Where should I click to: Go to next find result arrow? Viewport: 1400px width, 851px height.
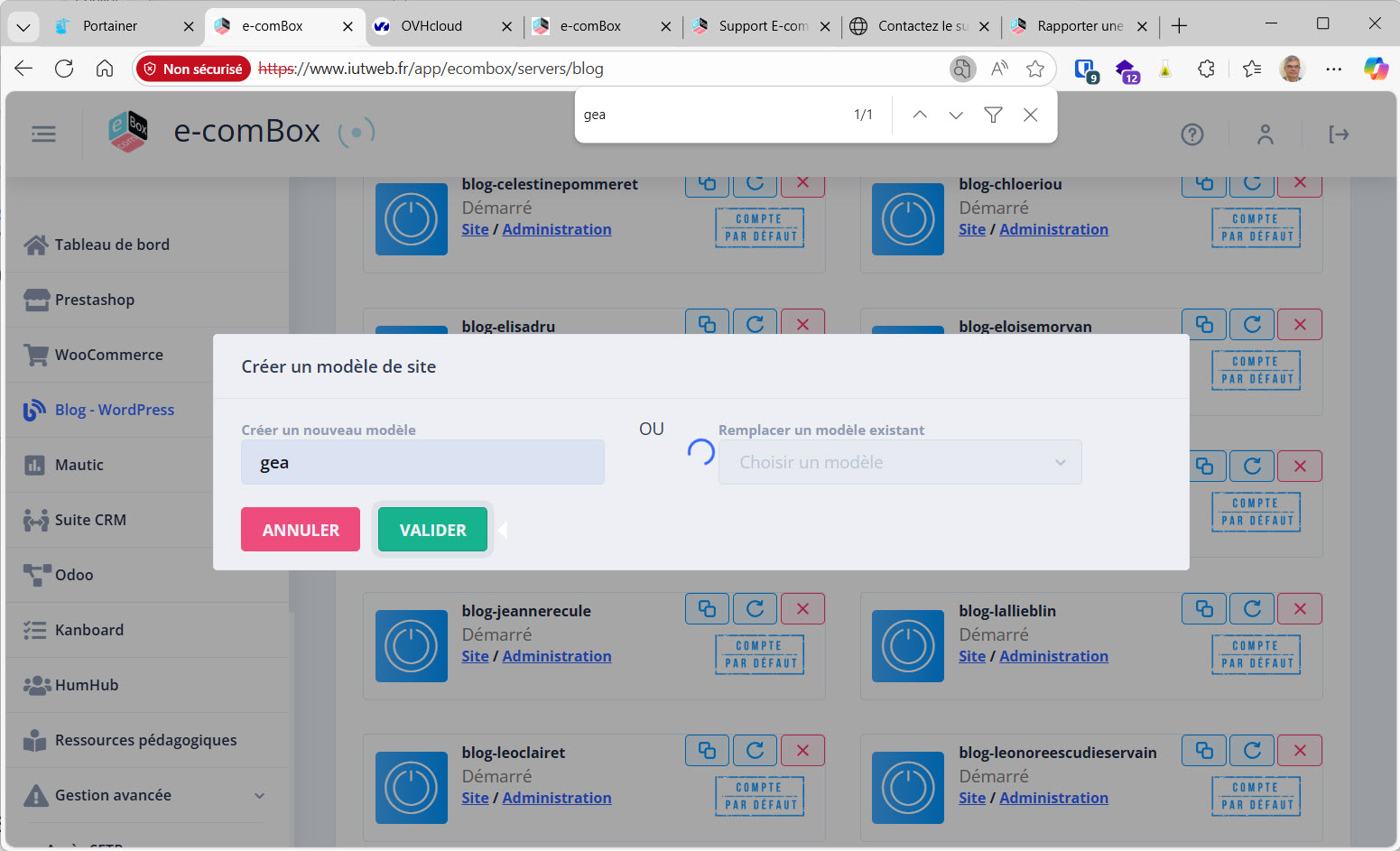coord(956,115)
